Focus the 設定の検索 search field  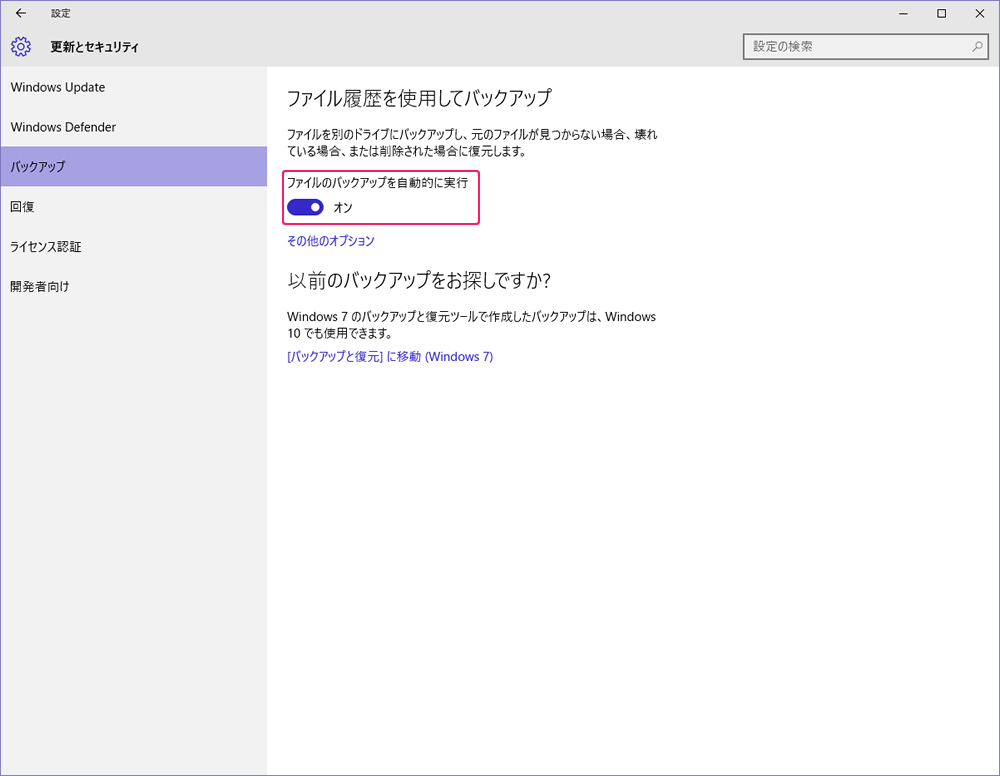click(865, 47)
